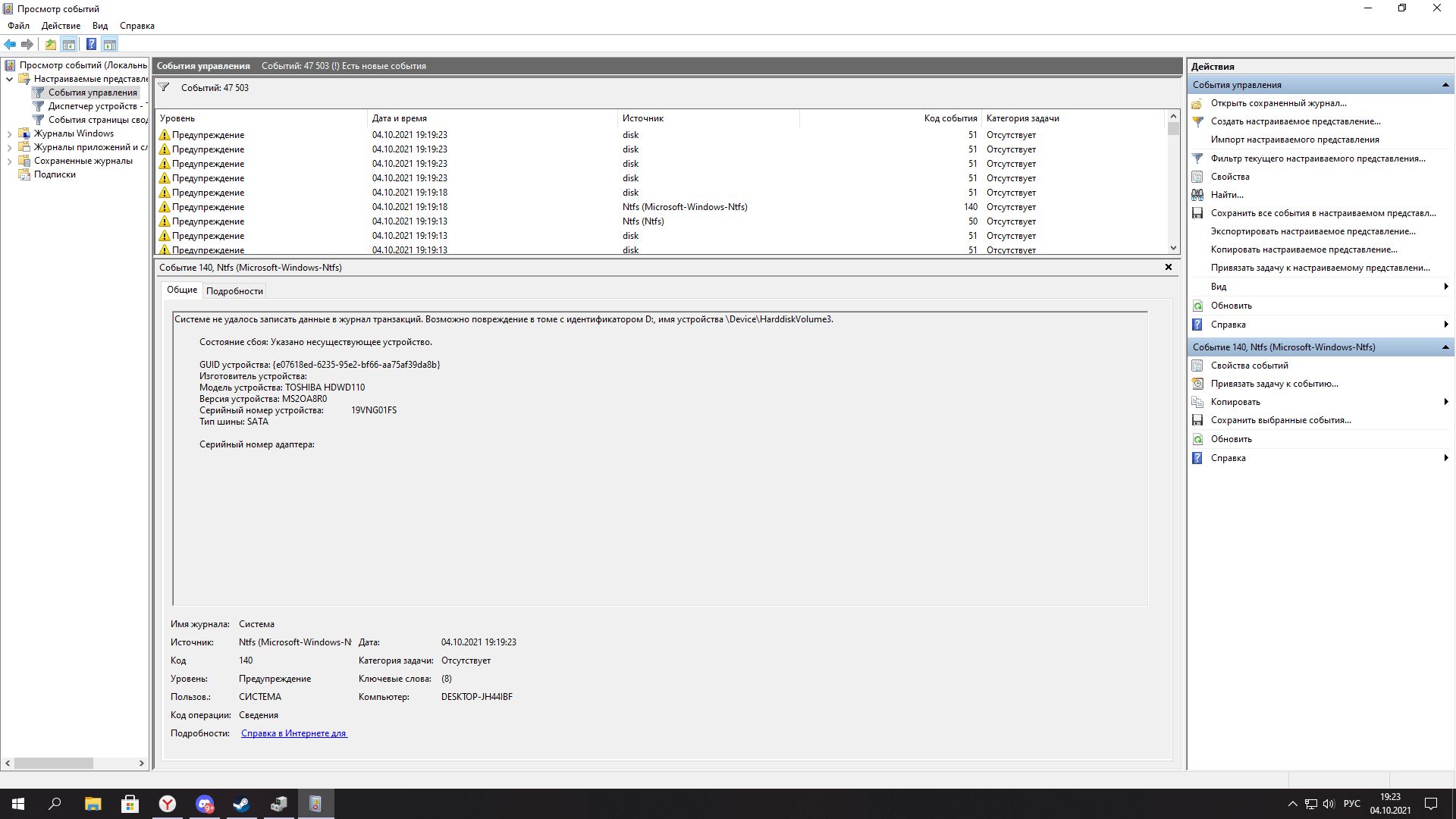Sort by the Дата и время column

tap(492, 118)
